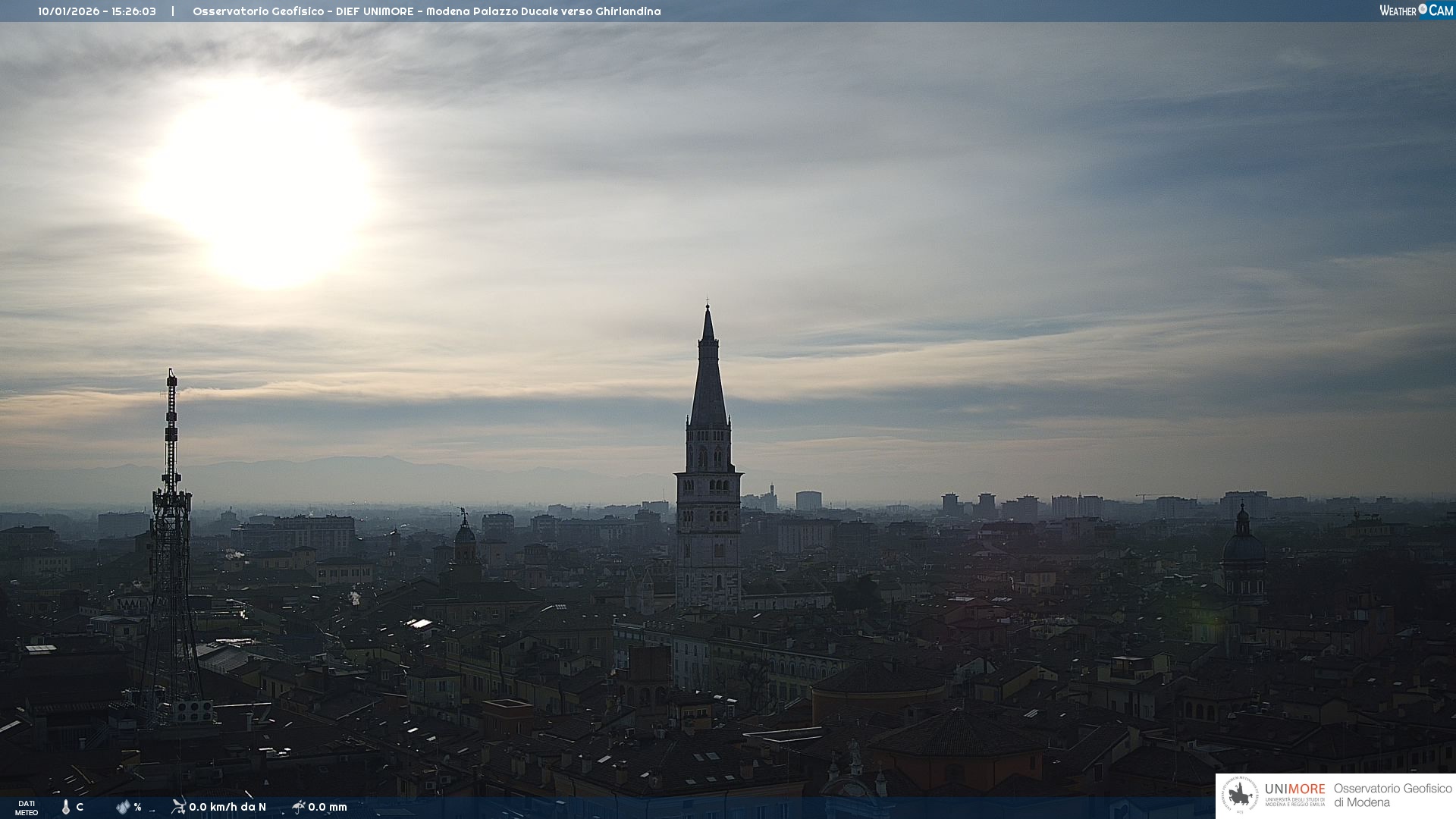Click the bright sun in the sky

click(262, 186)
